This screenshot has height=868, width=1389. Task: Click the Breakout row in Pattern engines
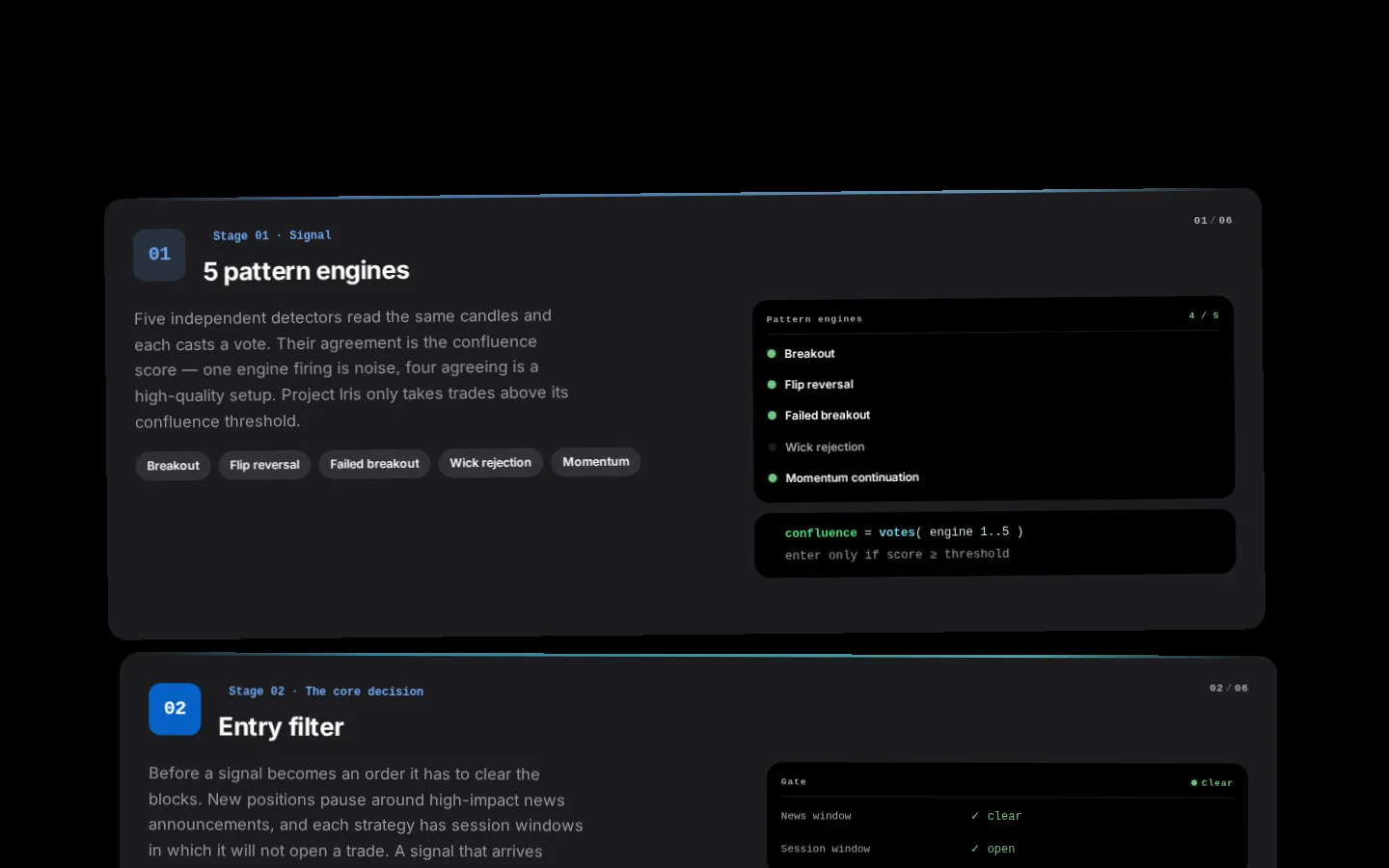pyautogui.click(x=994, y=354)
